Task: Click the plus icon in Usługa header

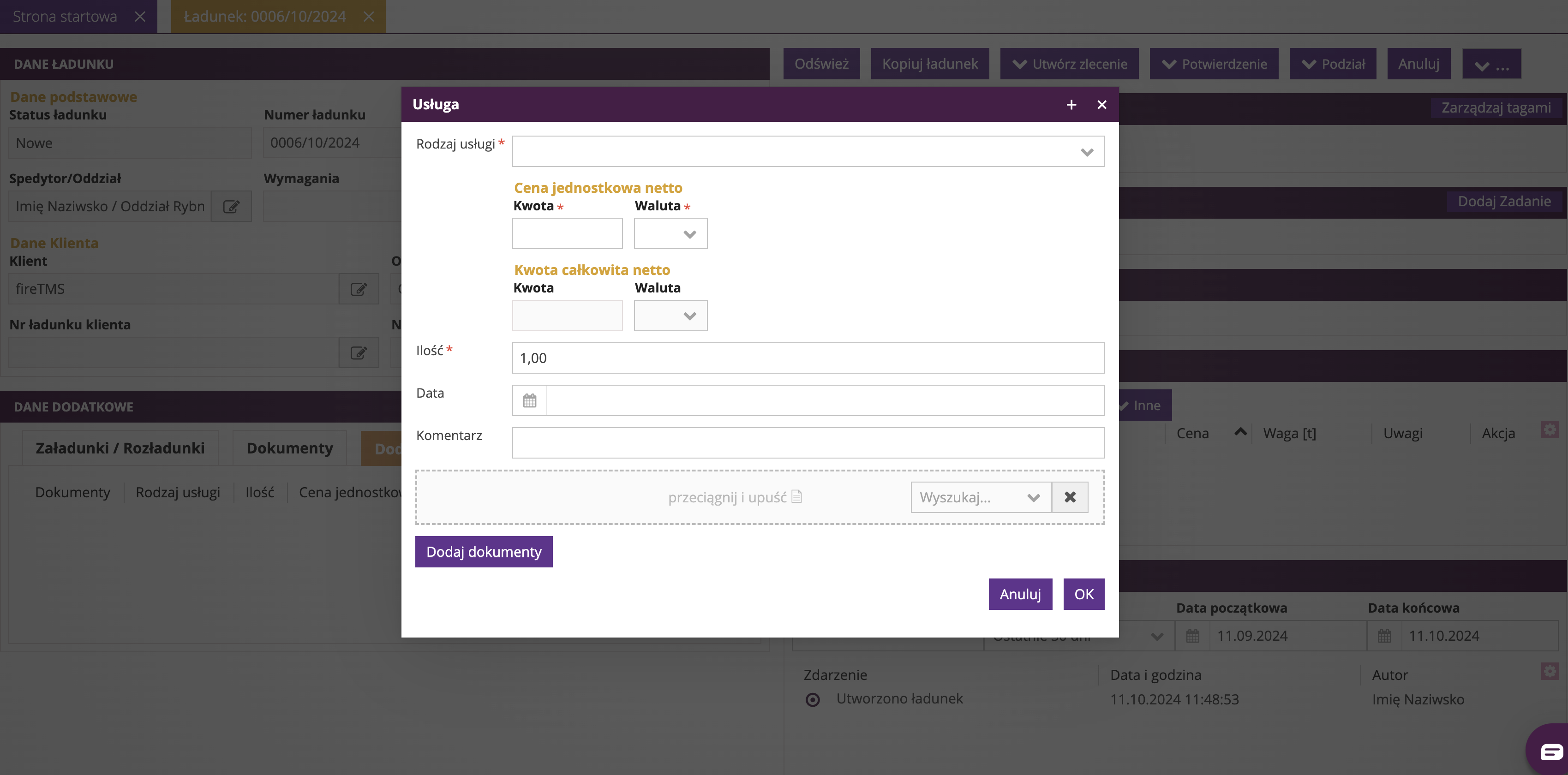Action: coord(1071,105)
